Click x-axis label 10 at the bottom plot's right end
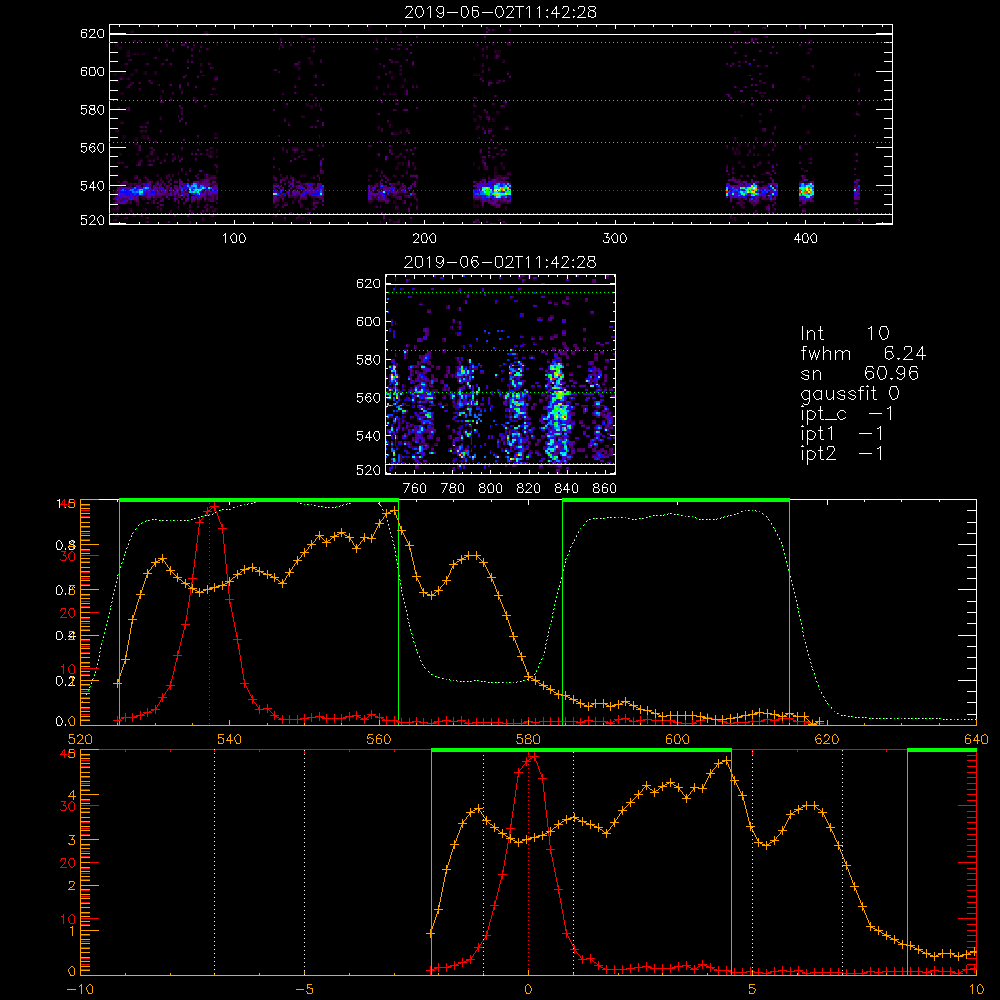 (x=976, y=990)
